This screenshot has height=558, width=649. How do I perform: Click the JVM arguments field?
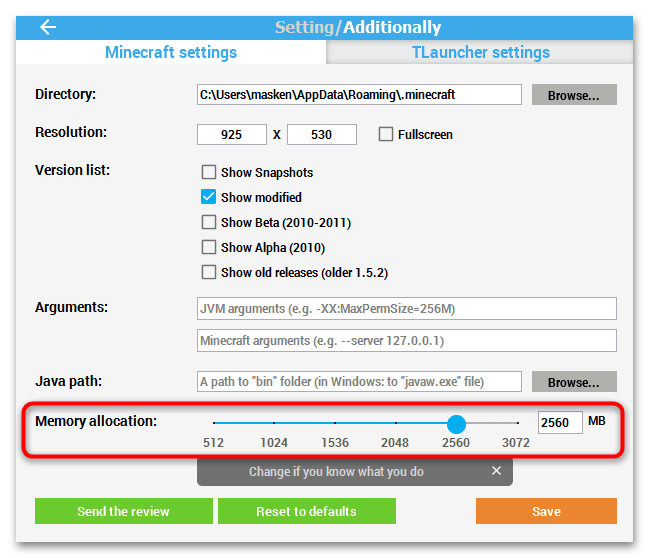pos(406,308)
